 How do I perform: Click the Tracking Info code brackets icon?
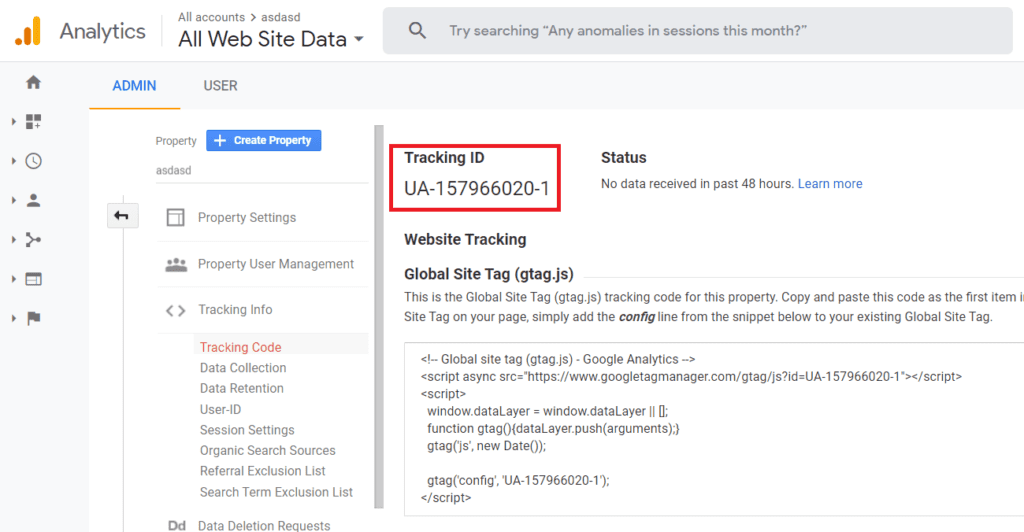point(176,311)
